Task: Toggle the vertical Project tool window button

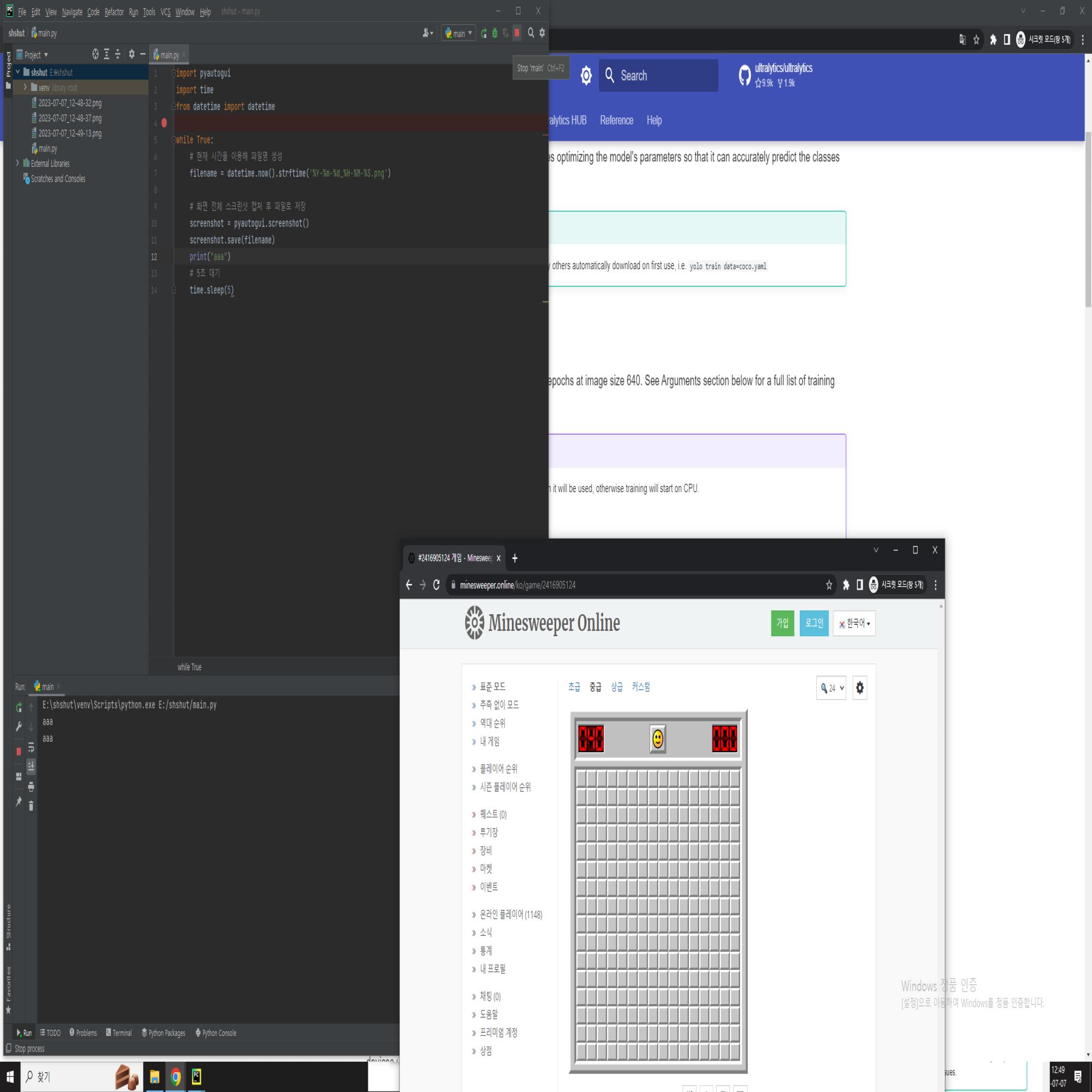Action: [x=8, y=70]
